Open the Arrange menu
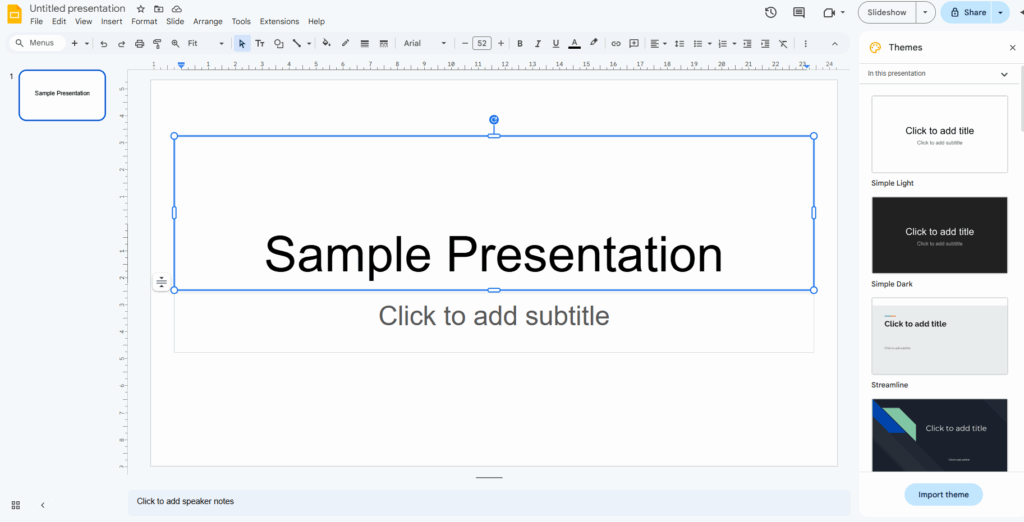Viewport: 1024px width, 522px height. point(208,21)
